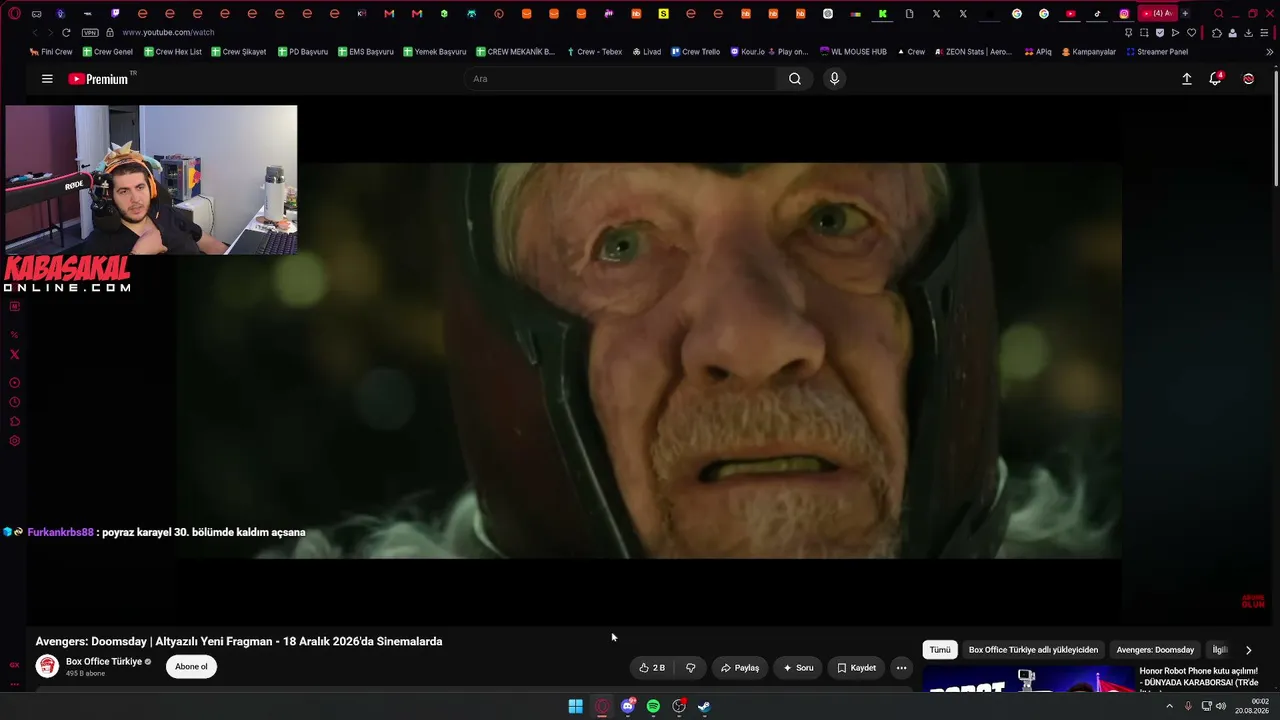Open the Crew Trello bookmark
The image size is (1280, 720).
coord(695,52)
